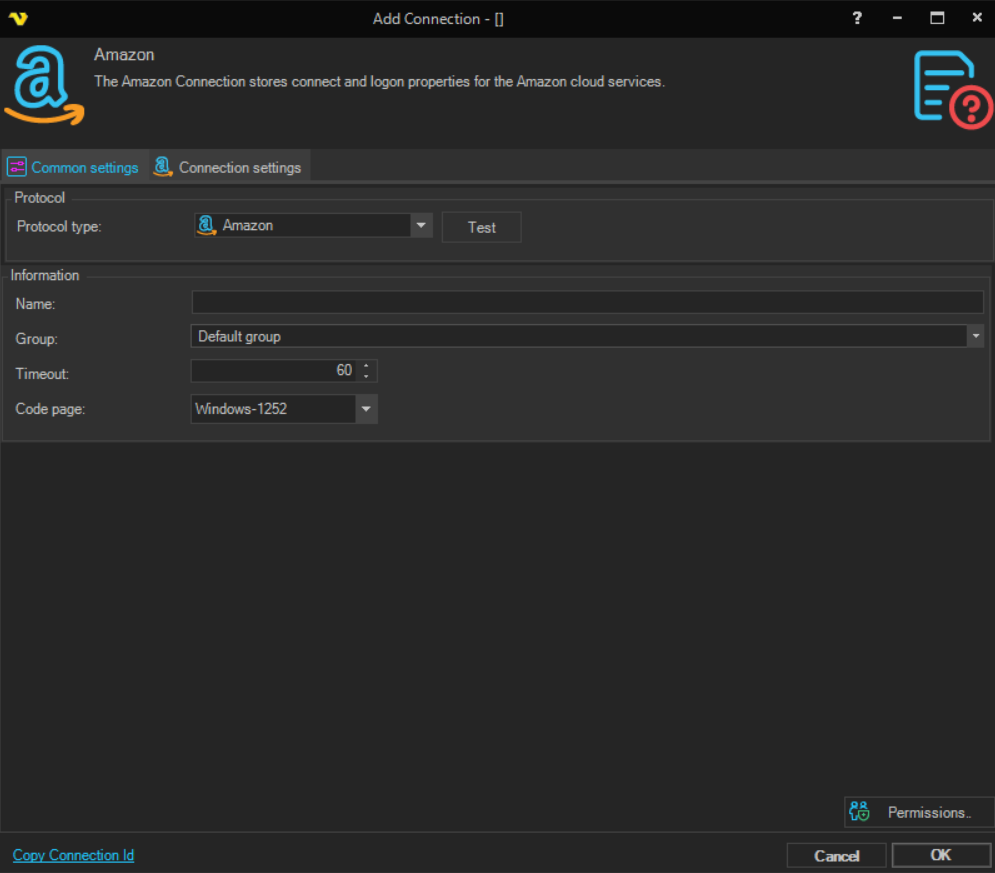The width and height of the screenshot is (995, 873).
Task: Click the Permissions button with users icon
Action: click(918, 812)
